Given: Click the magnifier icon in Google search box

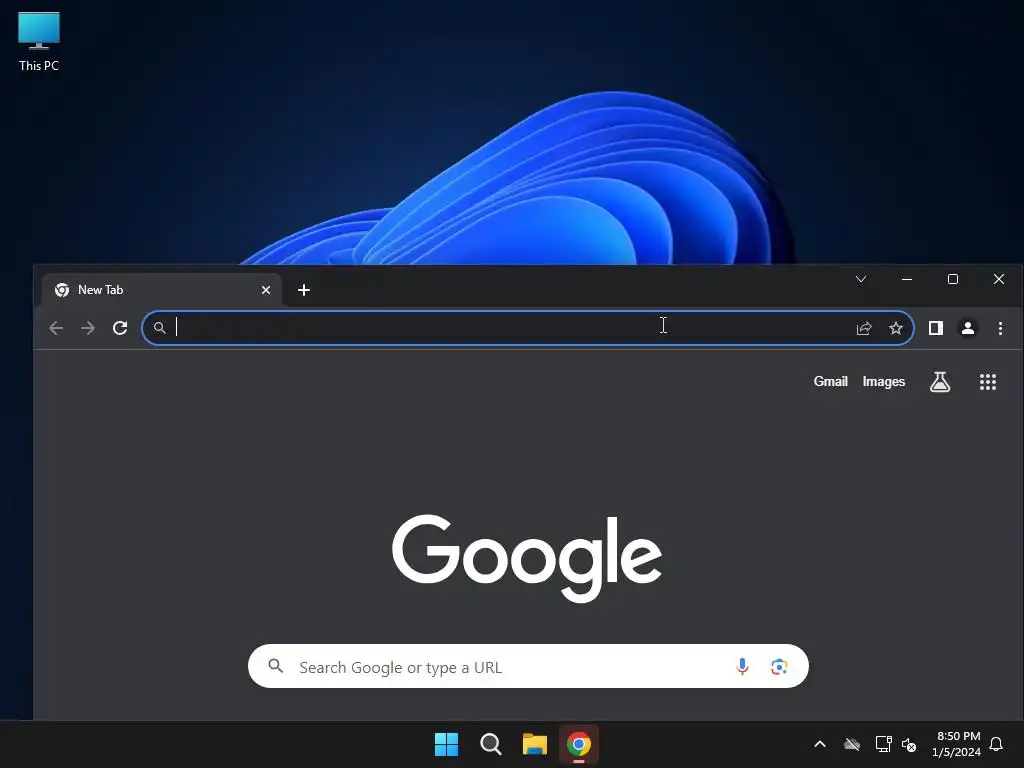Looking at the screenshot, I should [276, 666].
